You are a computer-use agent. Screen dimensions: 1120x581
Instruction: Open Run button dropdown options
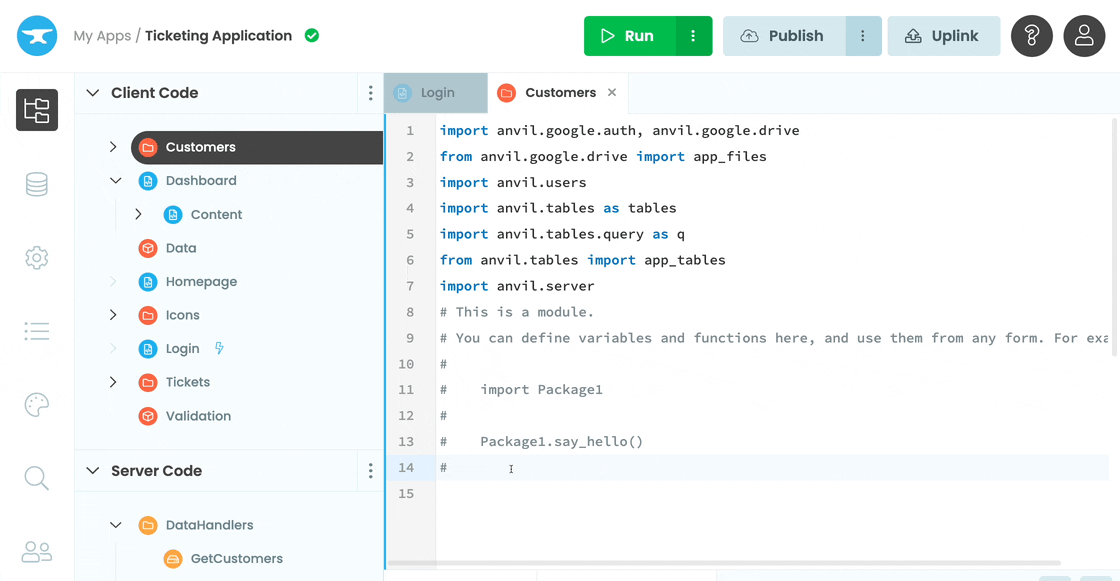(x=693, y=36)
